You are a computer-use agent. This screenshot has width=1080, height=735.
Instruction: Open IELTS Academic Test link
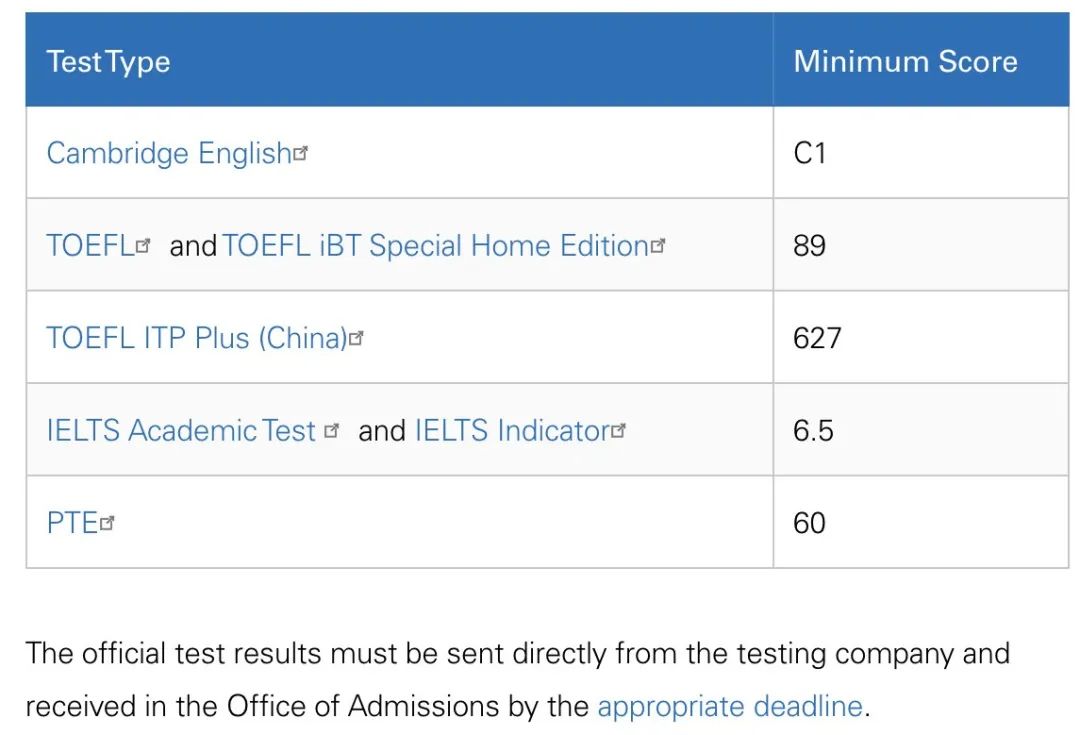(x=181, y=431)
